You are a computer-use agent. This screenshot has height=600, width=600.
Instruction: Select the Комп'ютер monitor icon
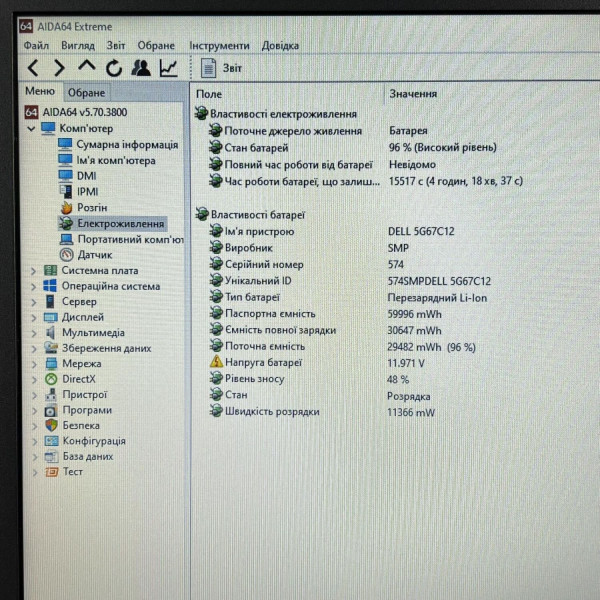point(48,128)
